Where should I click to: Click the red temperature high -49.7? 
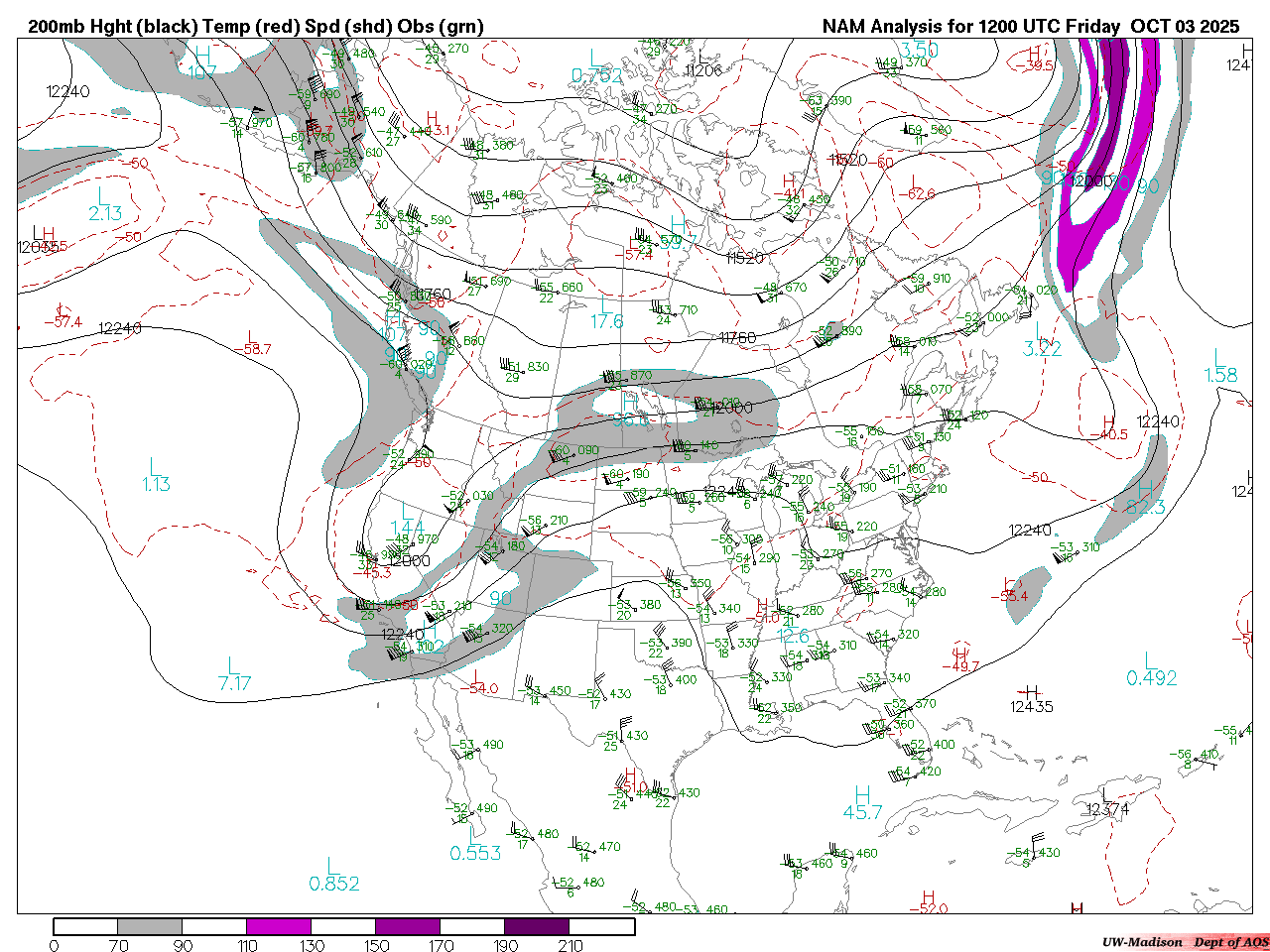[x=960, y=666]
